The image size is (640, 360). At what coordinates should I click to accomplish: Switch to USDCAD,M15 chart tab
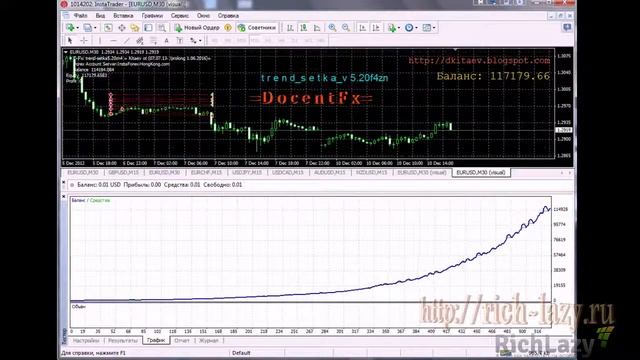point(288,173)
